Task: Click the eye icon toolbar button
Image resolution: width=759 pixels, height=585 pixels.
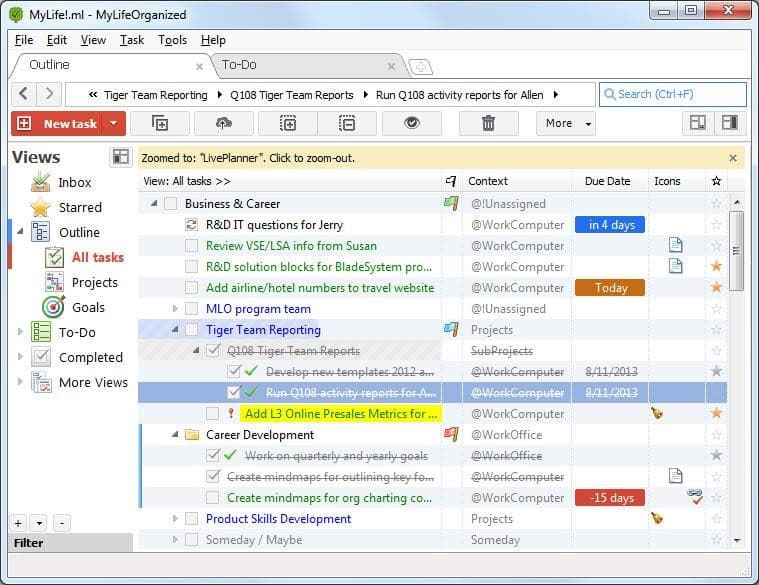Action: 409,123
